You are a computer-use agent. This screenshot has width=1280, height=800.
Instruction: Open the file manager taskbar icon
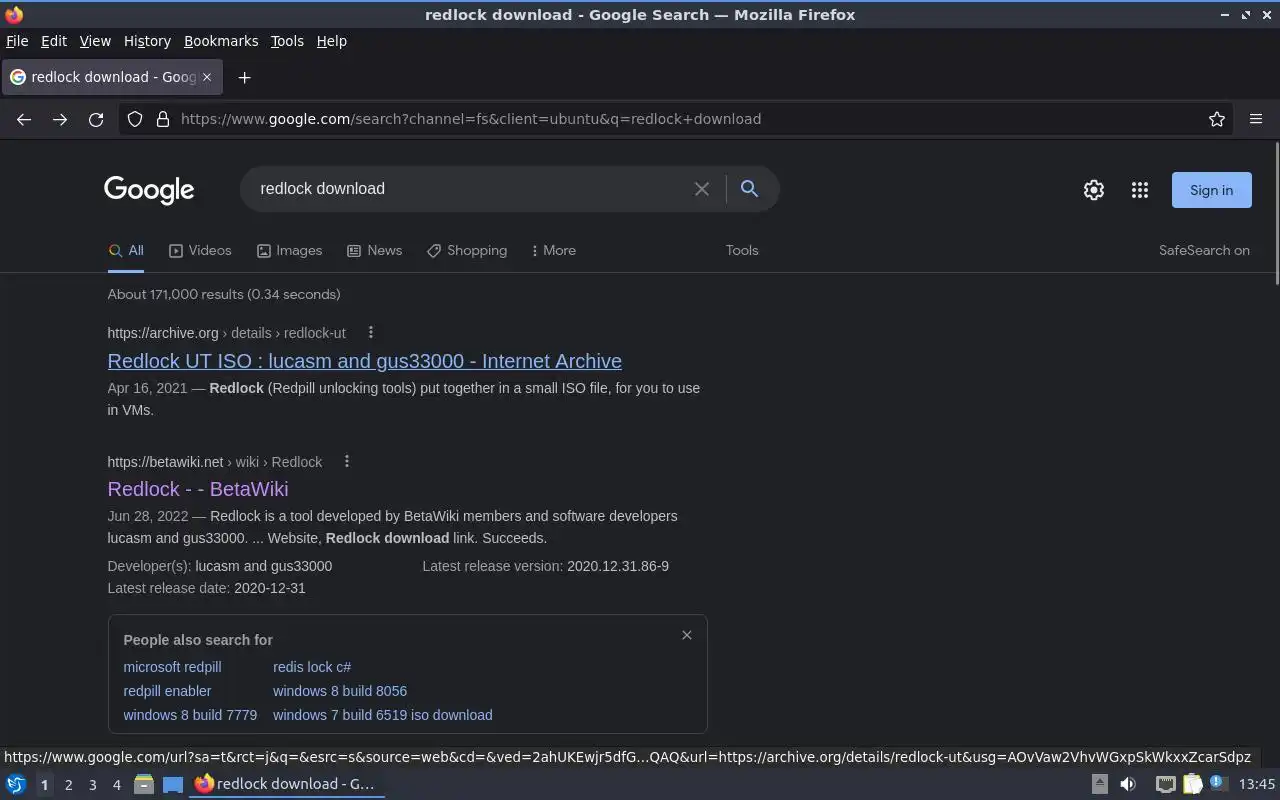click(144, 784)
